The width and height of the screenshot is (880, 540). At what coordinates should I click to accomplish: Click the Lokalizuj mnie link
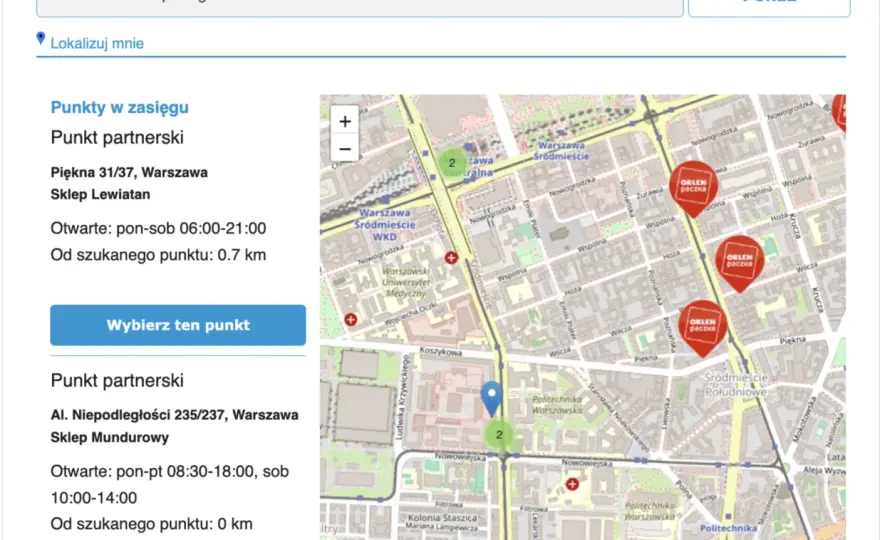click(x=97, y=43)
